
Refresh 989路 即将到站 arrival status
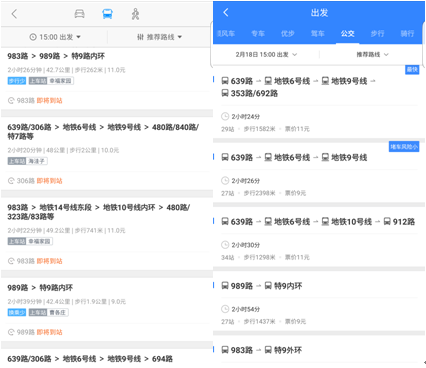click(11, 332)
